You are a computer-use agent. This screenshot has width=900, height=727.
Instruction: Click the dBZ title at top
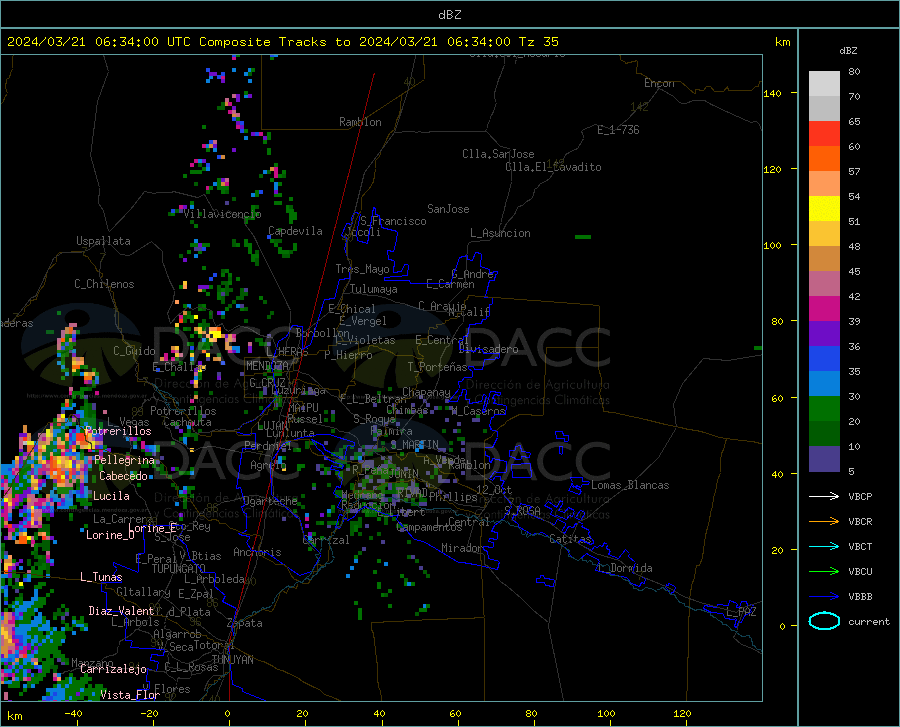click(449, 15)
